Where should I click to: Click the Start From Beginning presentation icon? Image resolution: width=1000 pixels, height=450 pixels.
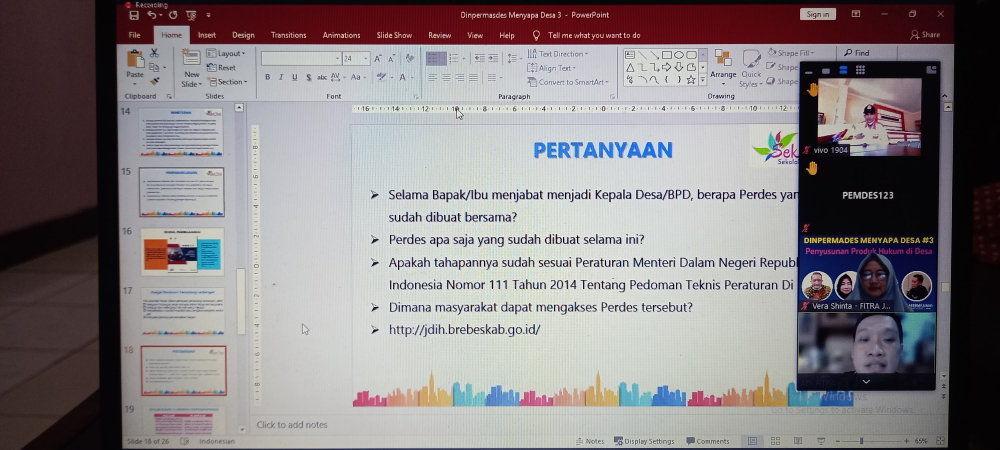coord(191,15)
